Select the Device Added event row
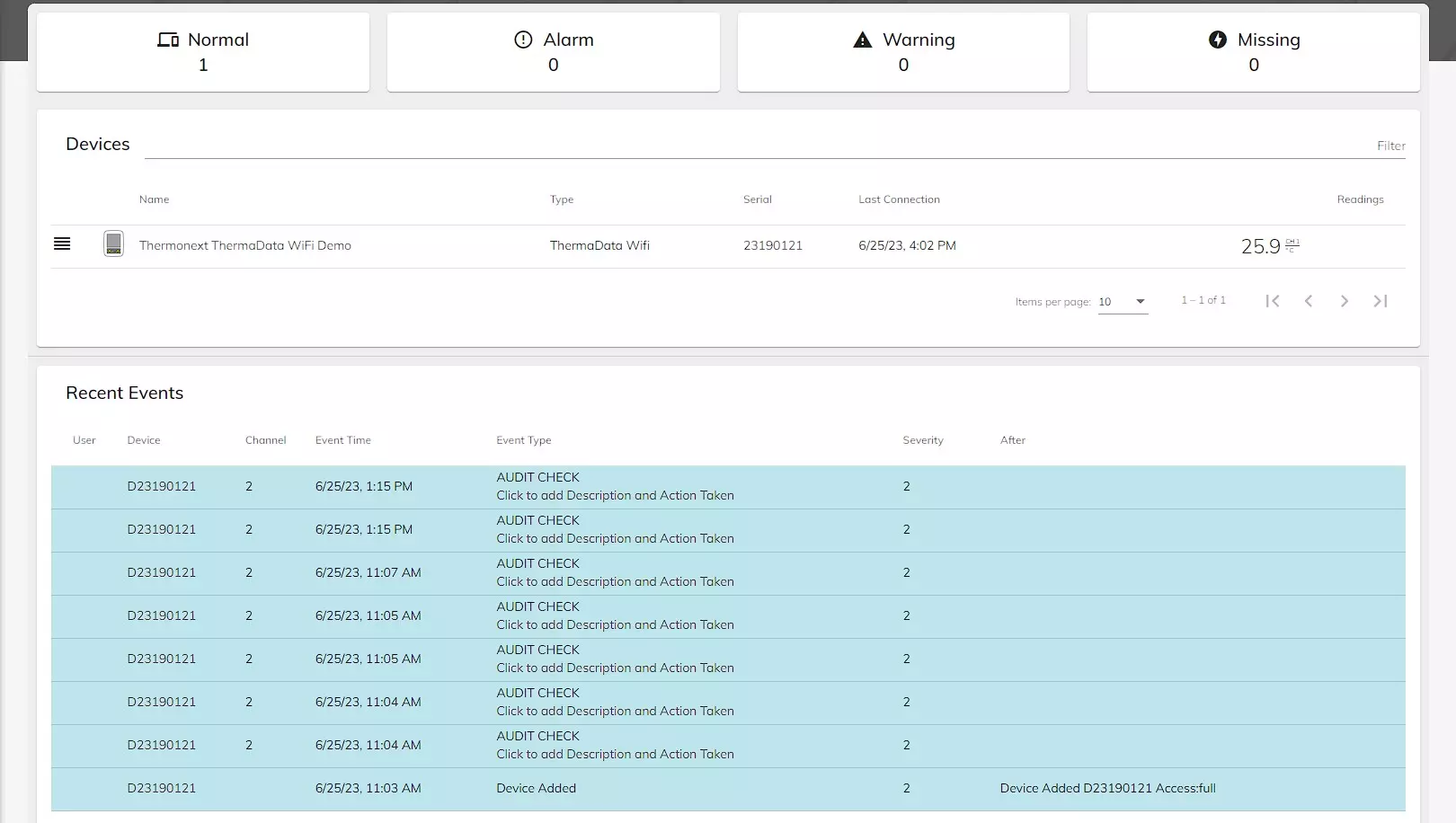This screenshot has width=1456, height=823. click(728, 789)
